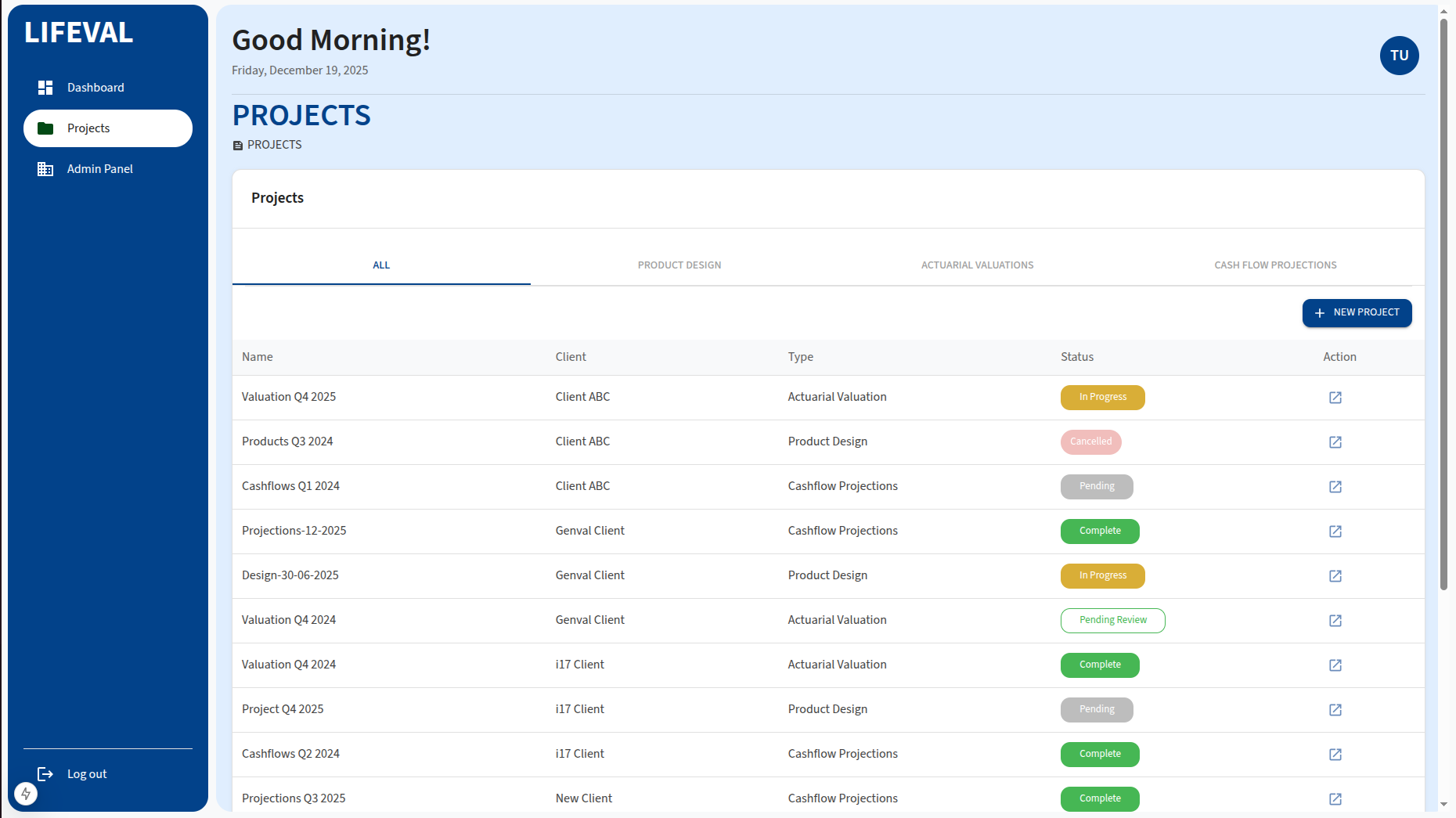Click the open icon for Projections-12-2025

(x=1335, y=532)
